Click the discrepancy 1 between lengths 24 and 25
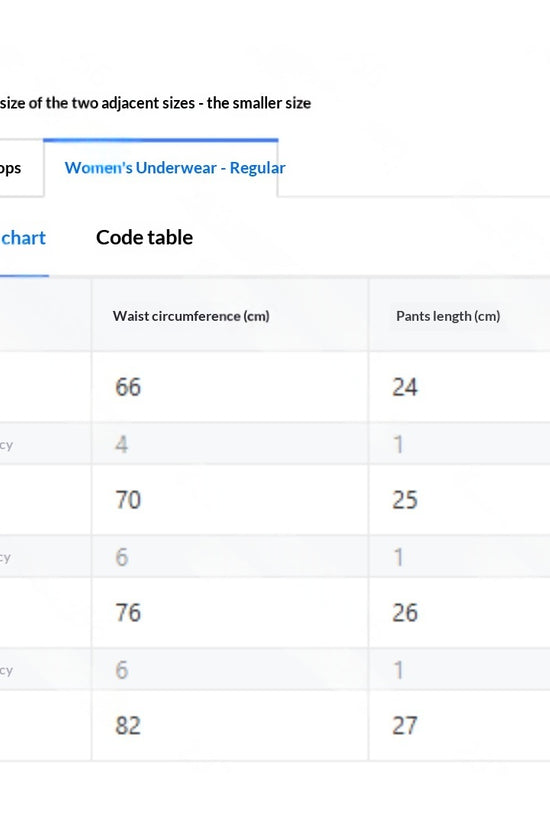 [398, 444]
